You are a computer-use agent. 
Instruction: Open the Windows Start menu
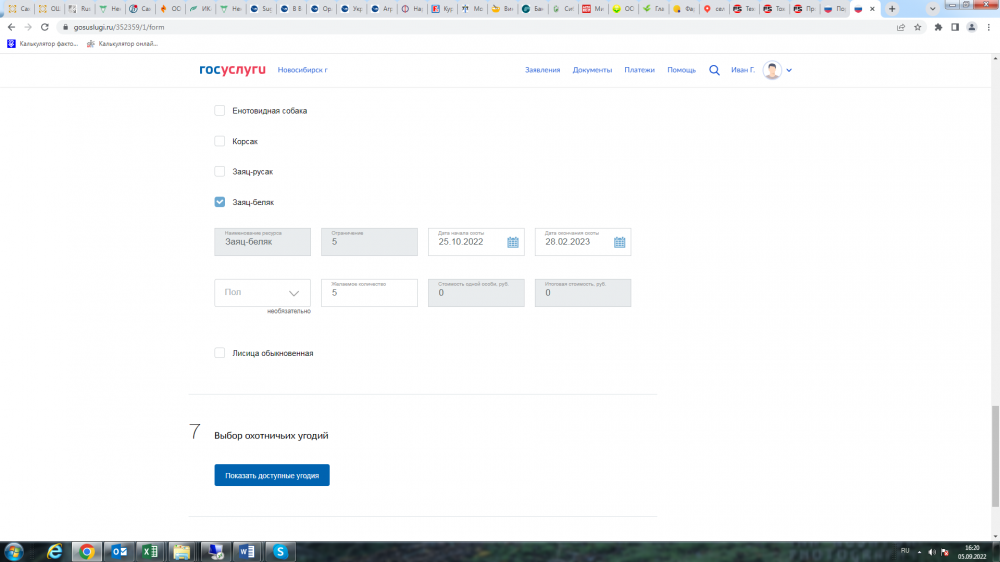coord(13,552)
